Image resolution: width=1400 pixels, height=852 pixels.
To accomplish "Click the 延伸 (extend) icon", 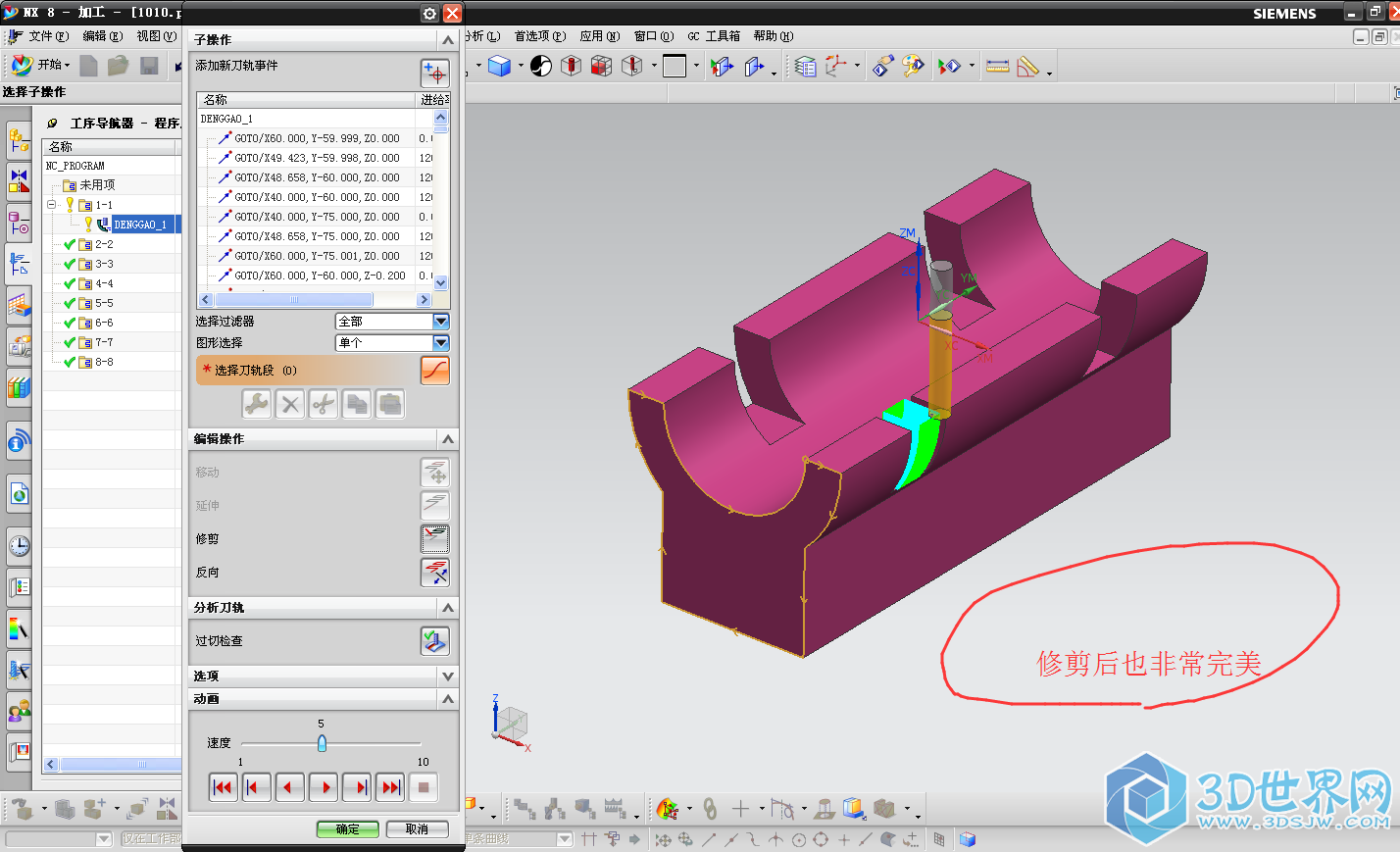I will coord(434,506).
